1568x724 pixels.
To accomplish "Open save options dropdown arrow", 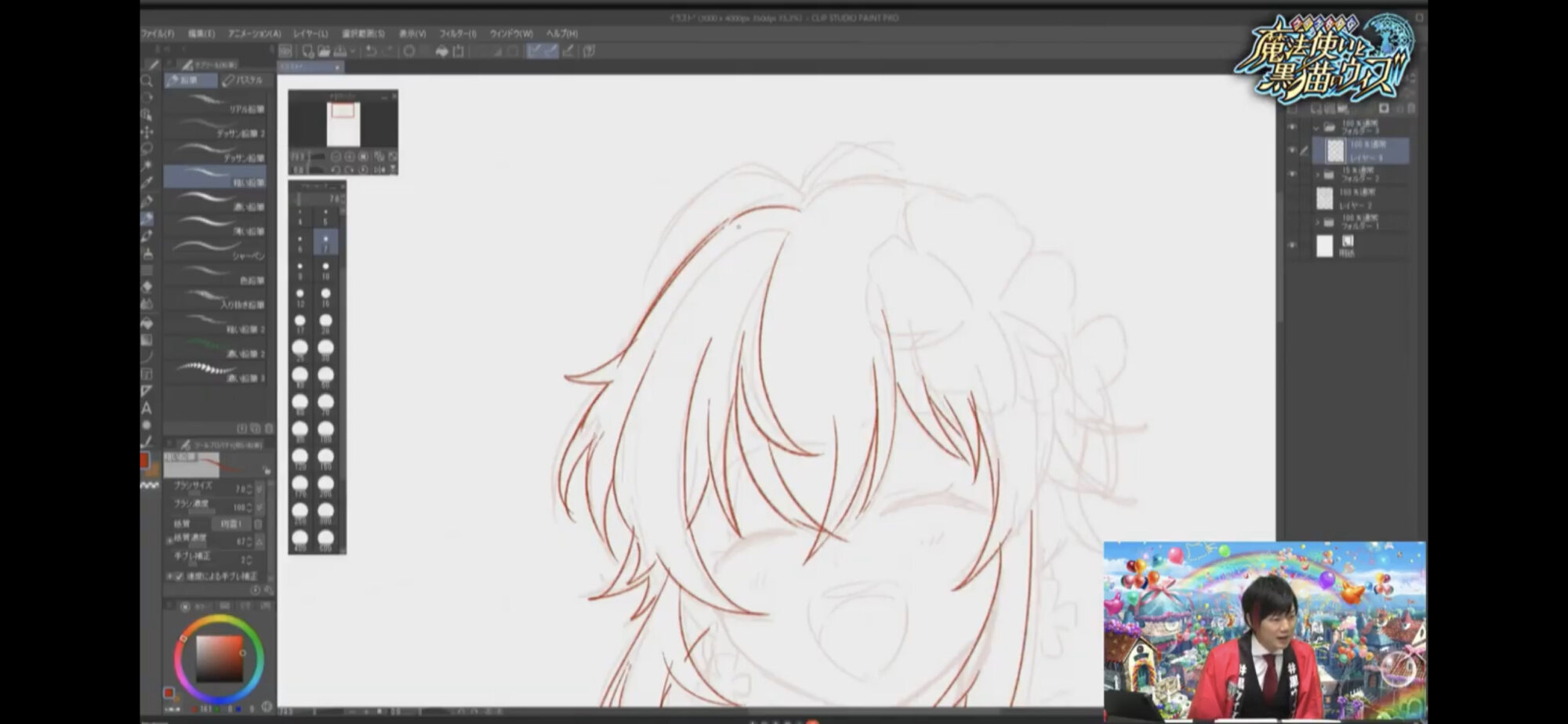I will coord(353,51).
